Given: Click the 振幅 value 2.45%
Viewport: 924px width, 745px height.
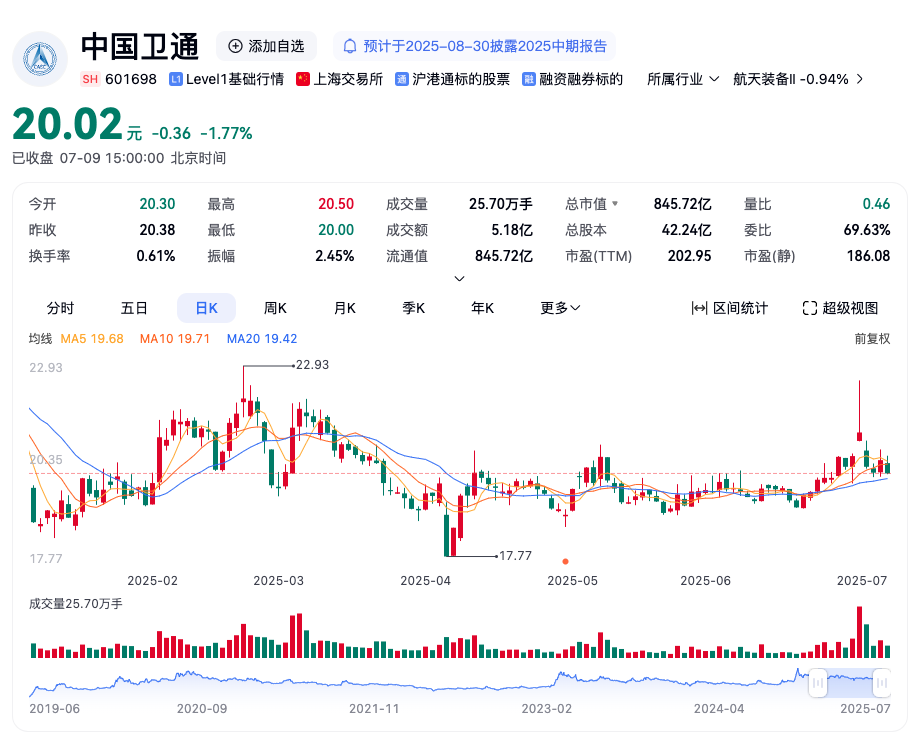Looking at the screenshot, I should (x=335, y=256).
